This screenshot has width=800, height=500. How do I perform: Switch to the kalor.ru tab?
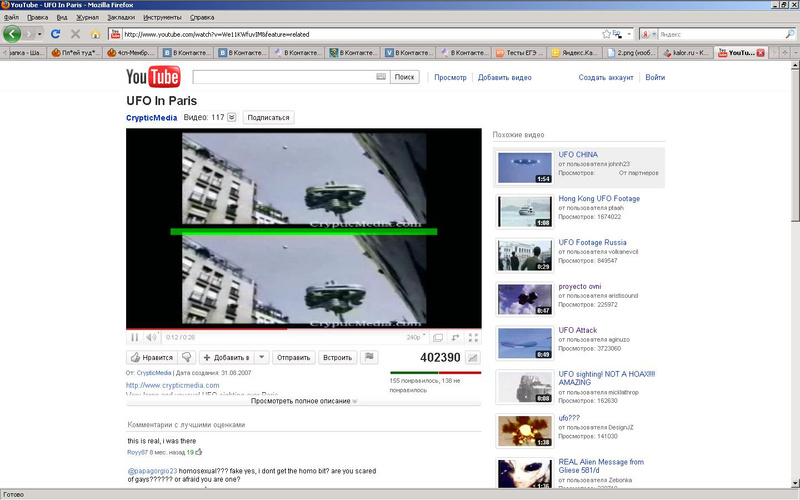coord(687,53)
